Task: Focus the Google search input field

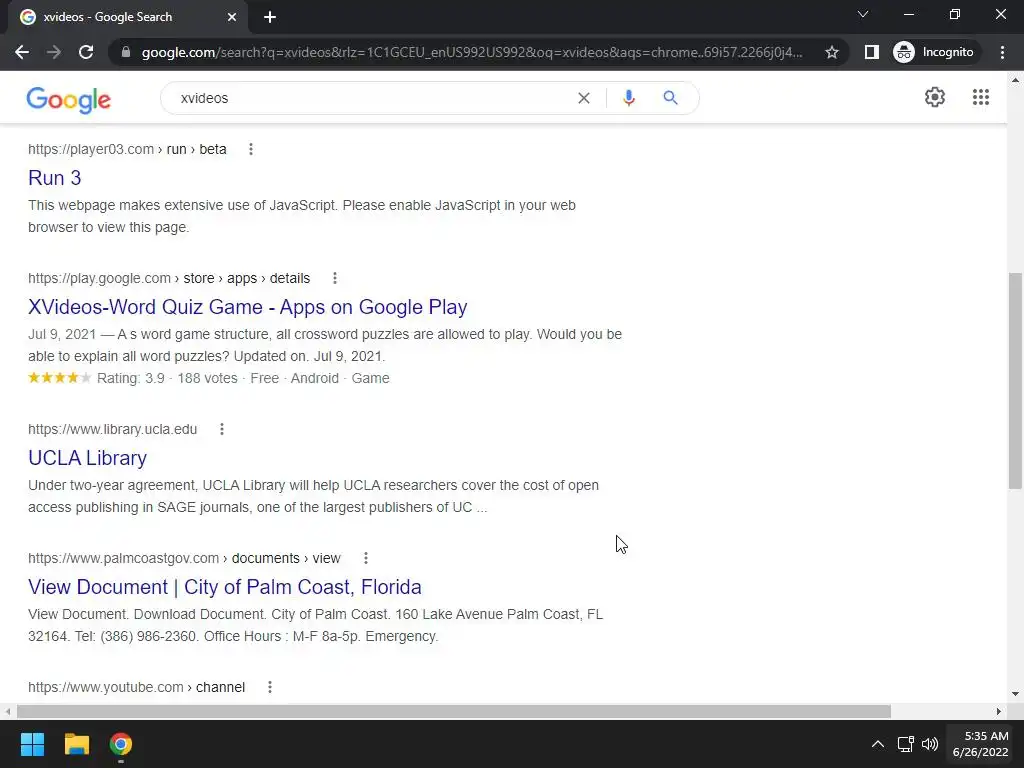Action: click(x=372, y=98)
